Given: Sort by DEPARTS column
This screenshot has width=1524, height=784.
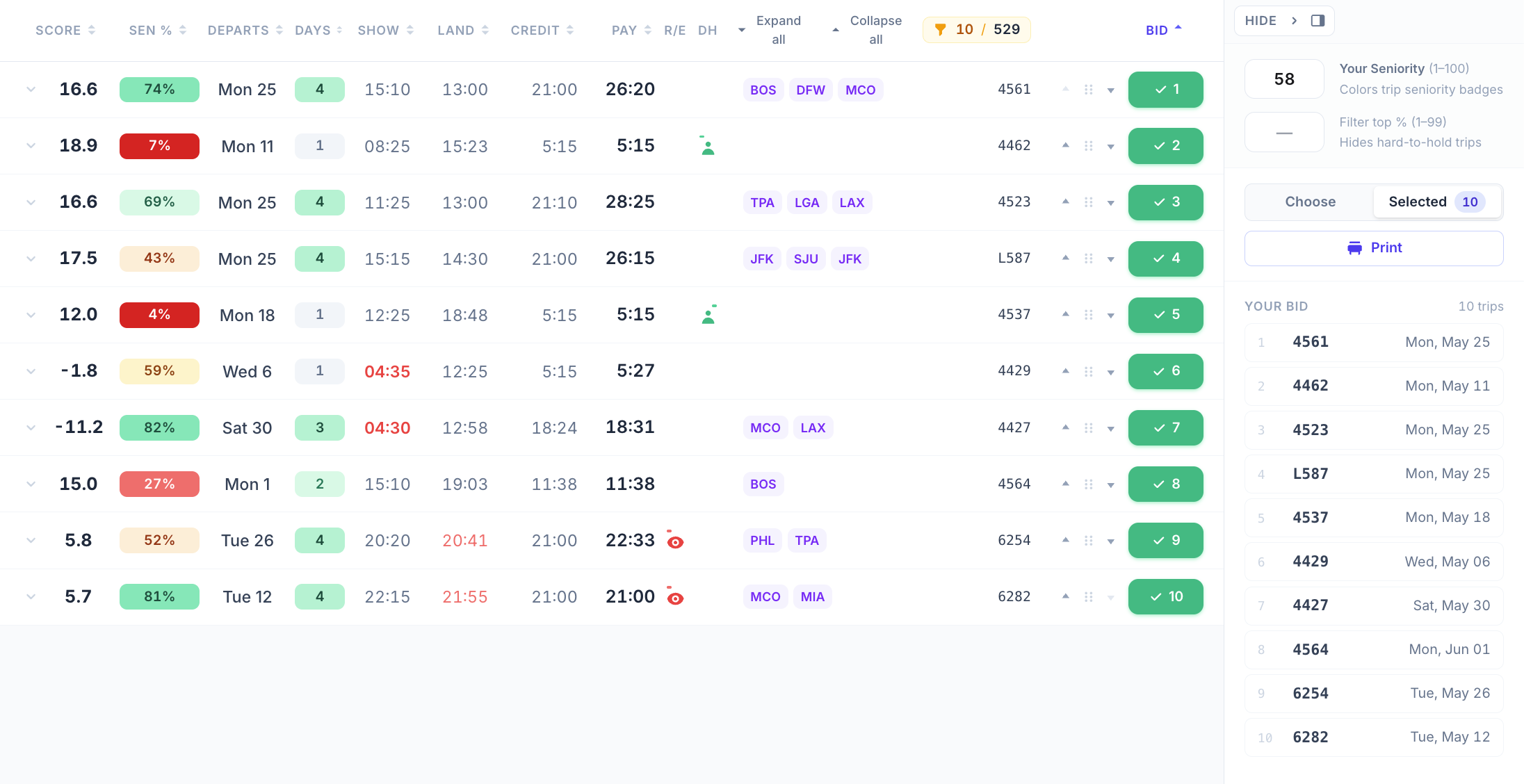Looking at the screenshot, I should coord(245,30).
